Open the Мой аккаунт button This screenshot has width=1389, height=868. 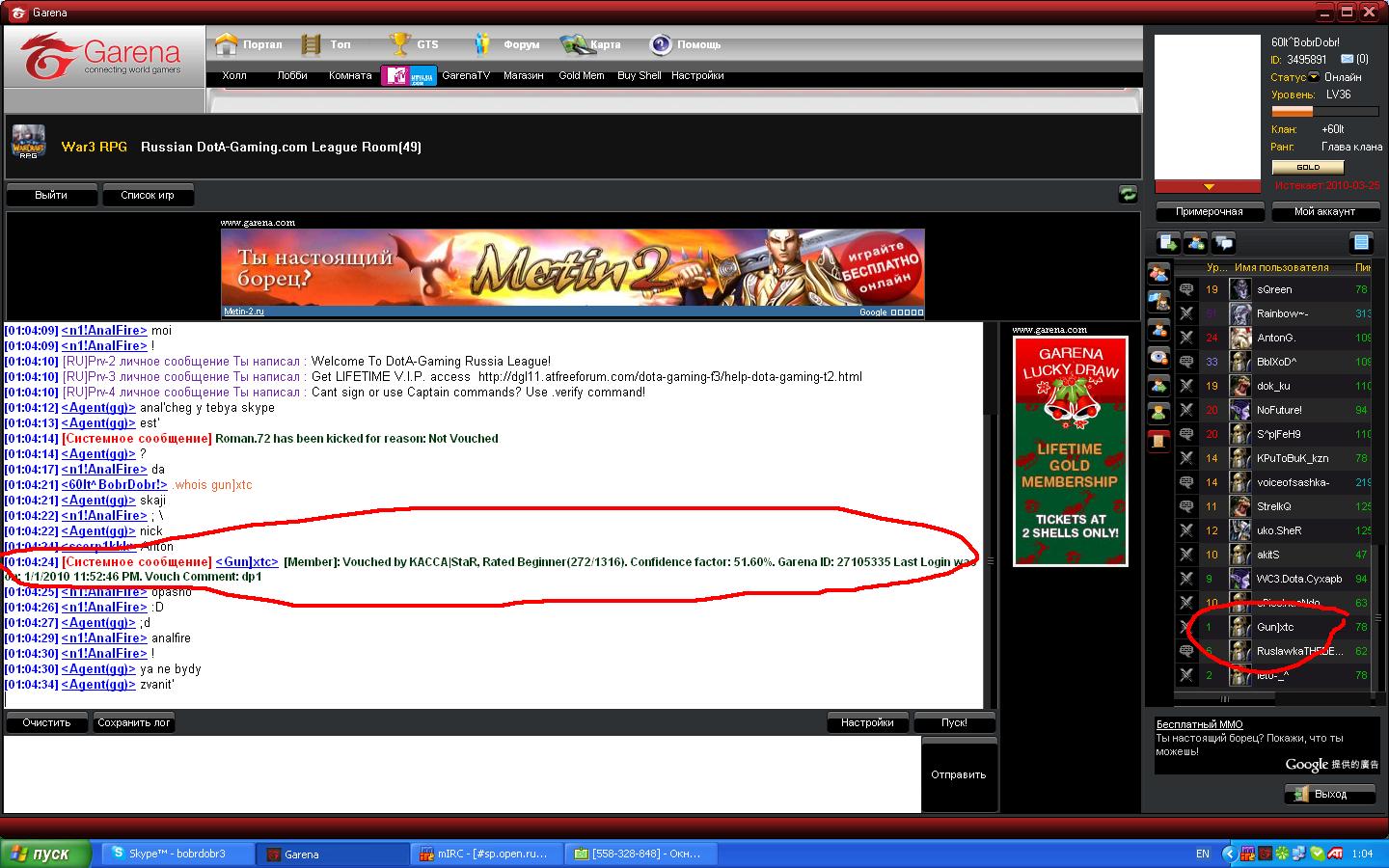(x=1325, y=211)
